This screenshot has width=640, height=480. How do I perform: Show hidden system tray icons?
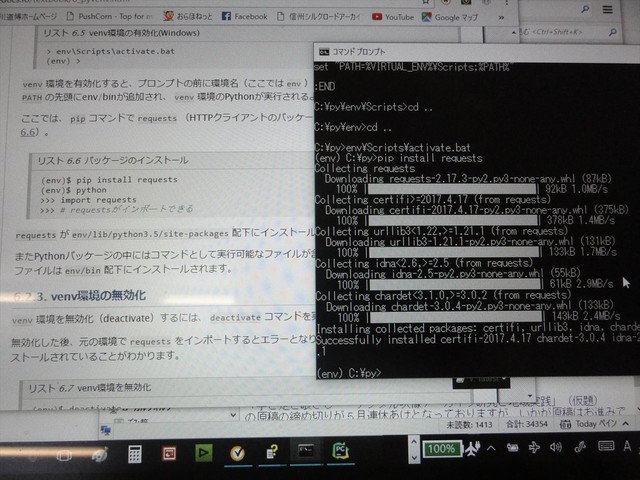tap(491, 448)
